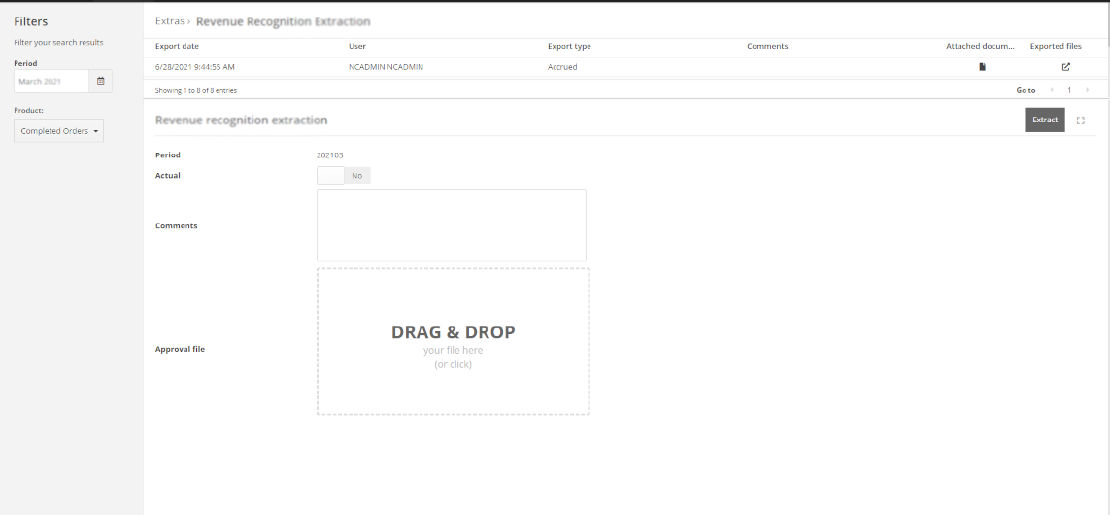The image size is (1110, 515).
Task: Select page number 1 in pagination
Action: tap(1068, 90)
